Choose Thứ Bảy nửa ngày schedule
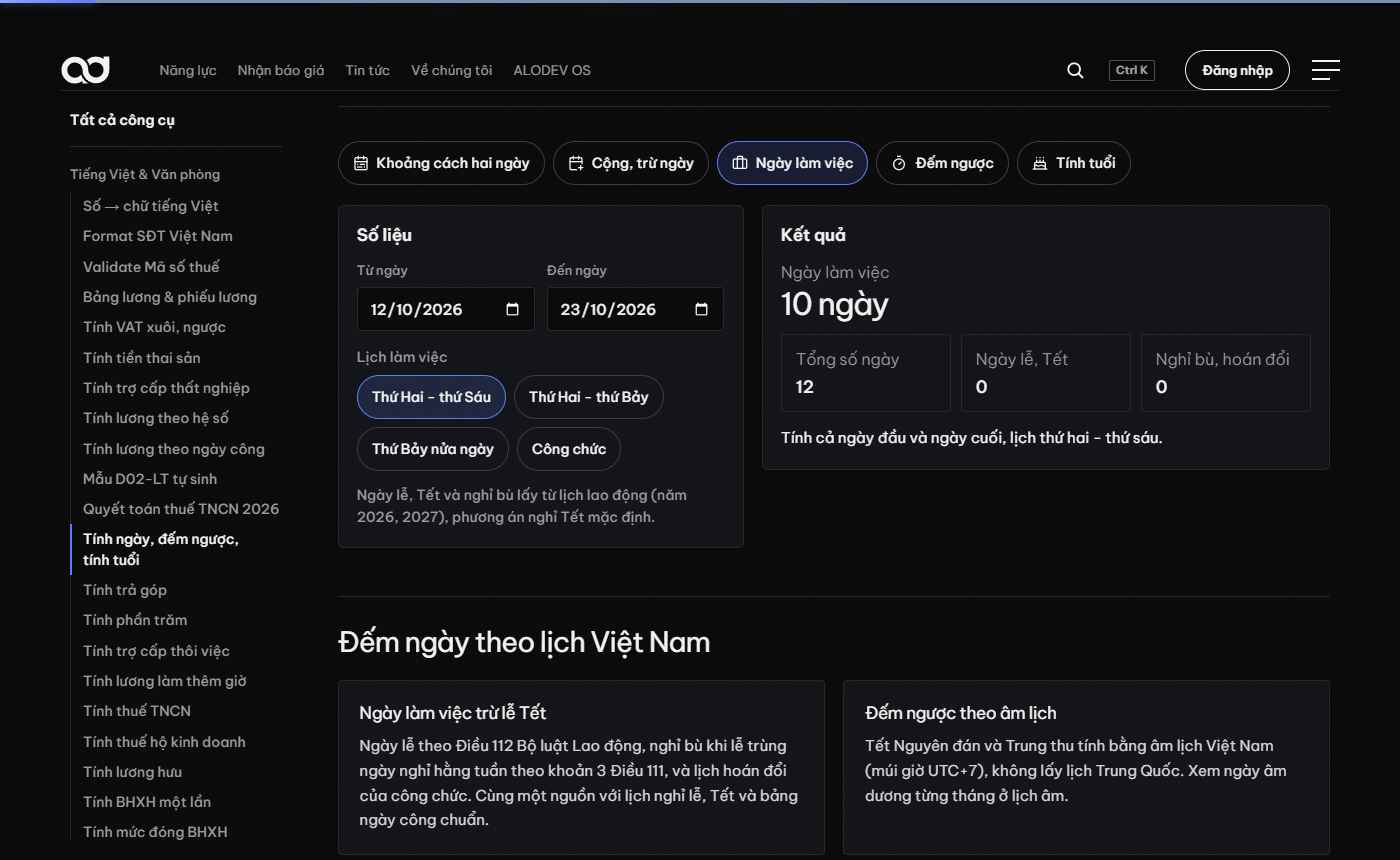This screenshot has width=1400, height=860. pyautogui.click(x=433, y=449)
